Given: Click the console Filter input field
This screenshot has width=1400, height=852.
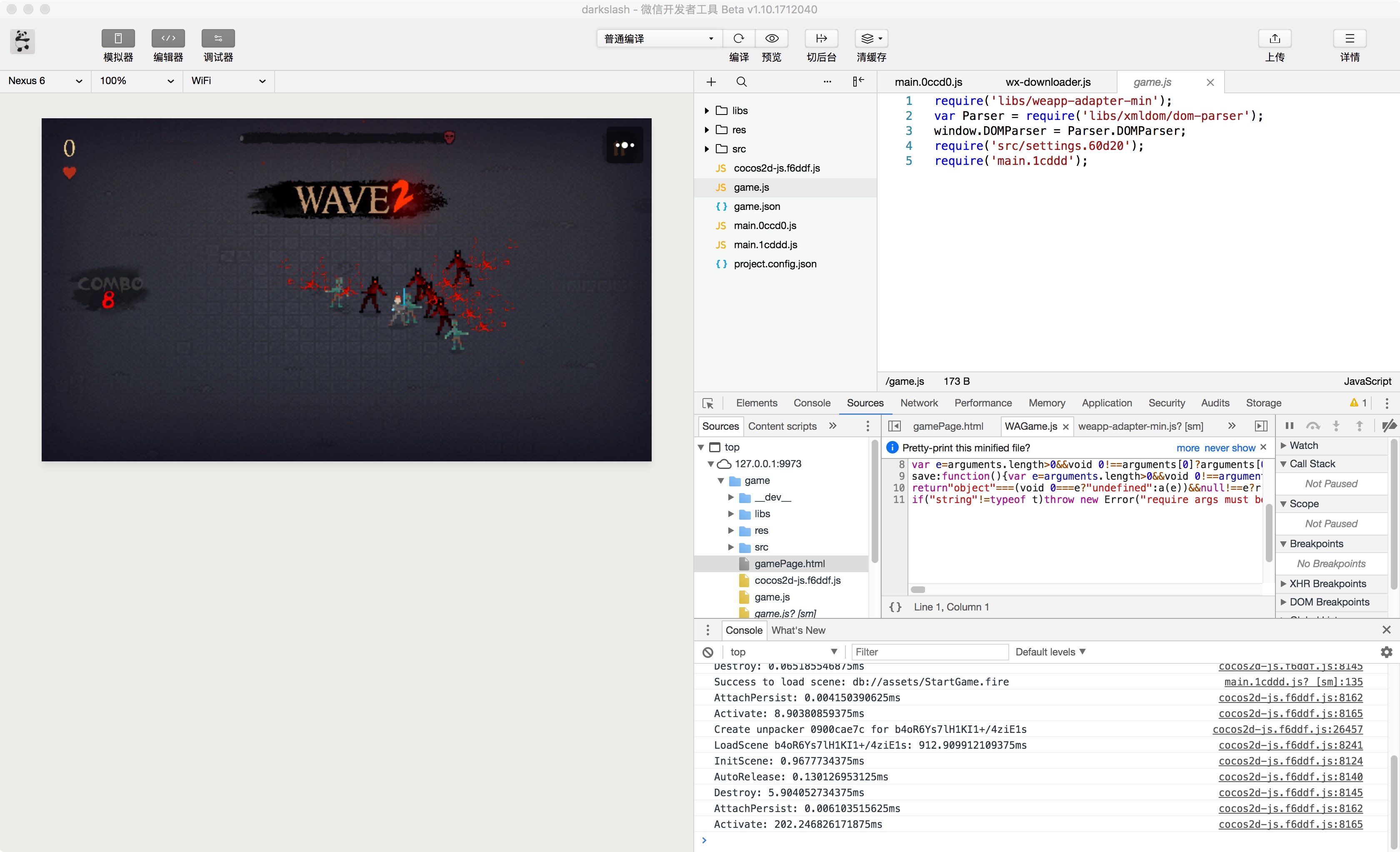Looking at the screenshot, I should [930, 652].
